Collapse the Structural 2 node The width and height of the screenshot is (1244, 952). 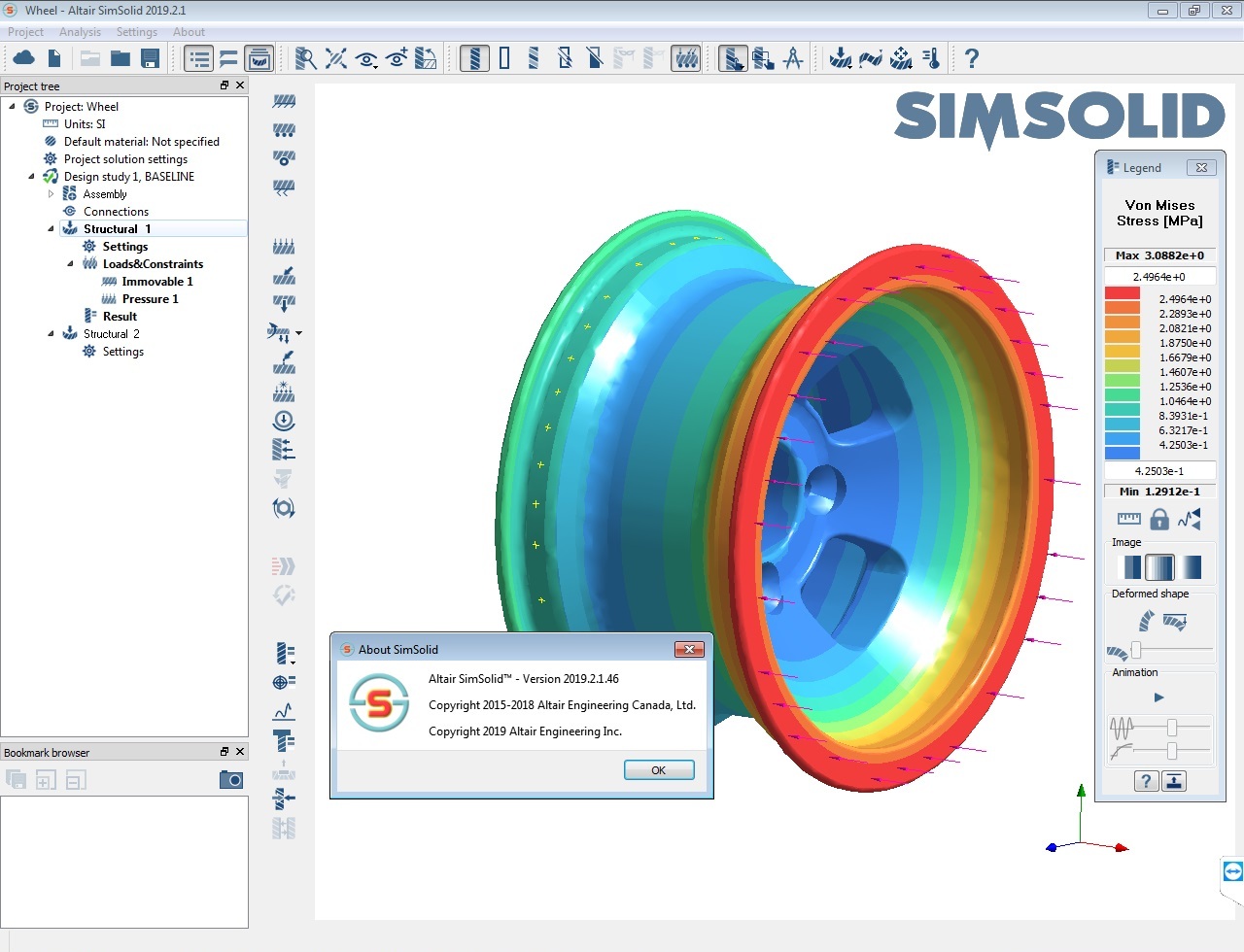(51, 334)
